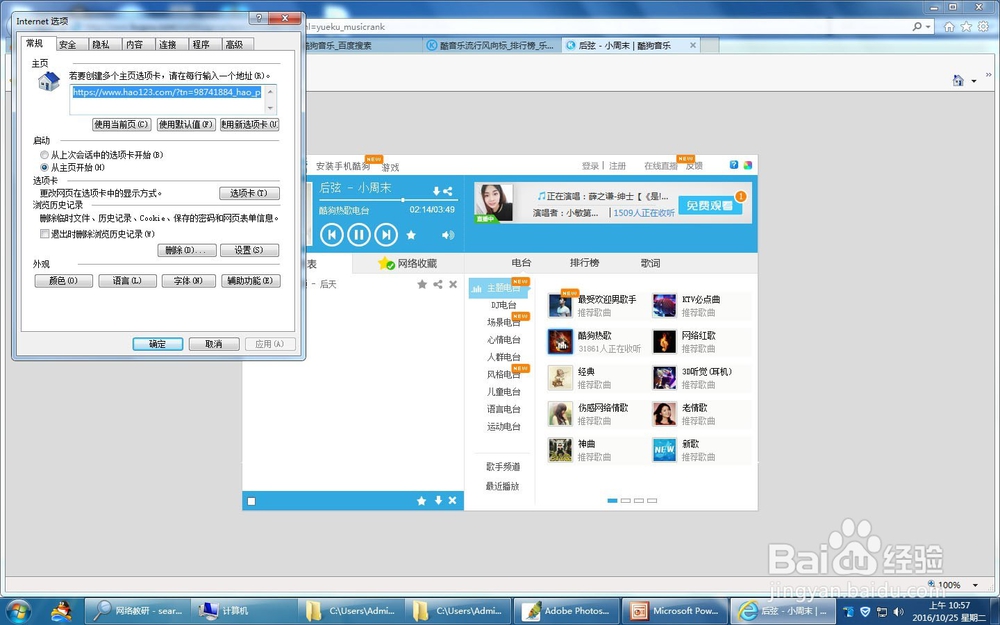Open colorful skin icon in player header

coord(747,165)
